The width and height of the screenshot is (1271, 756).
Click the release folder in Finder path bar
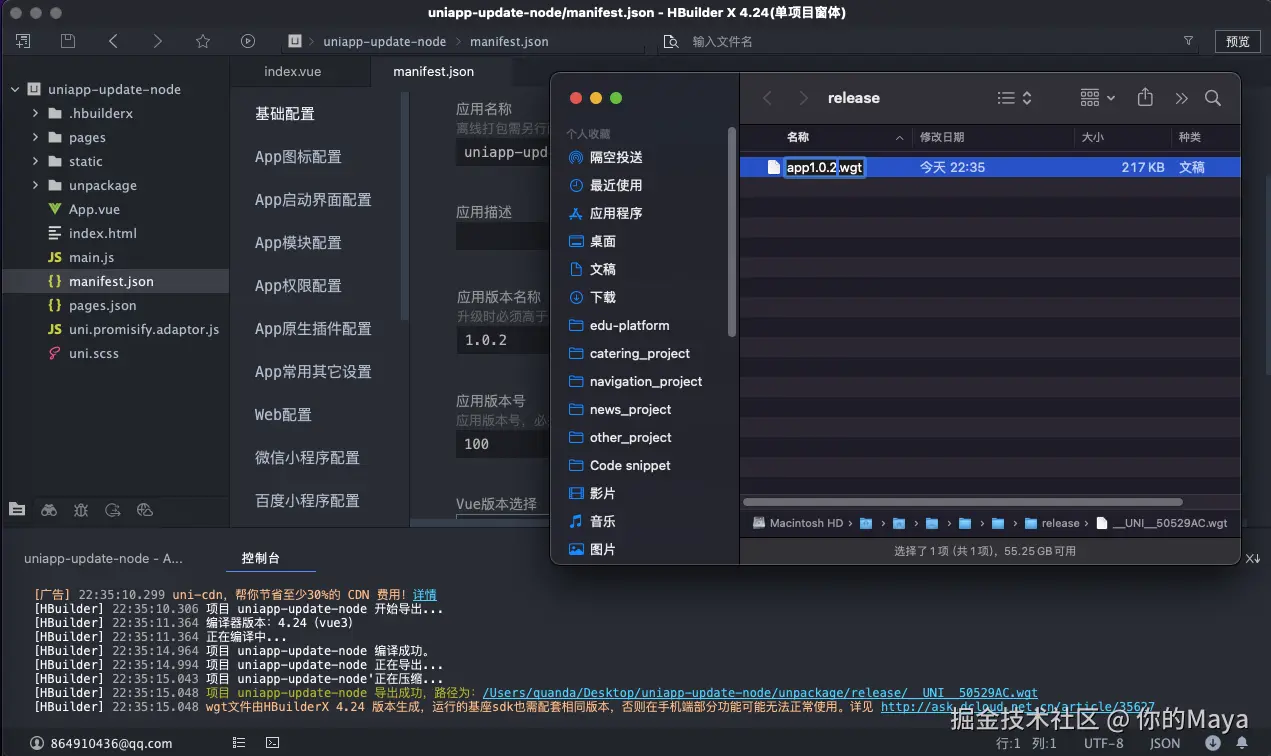1052,523
